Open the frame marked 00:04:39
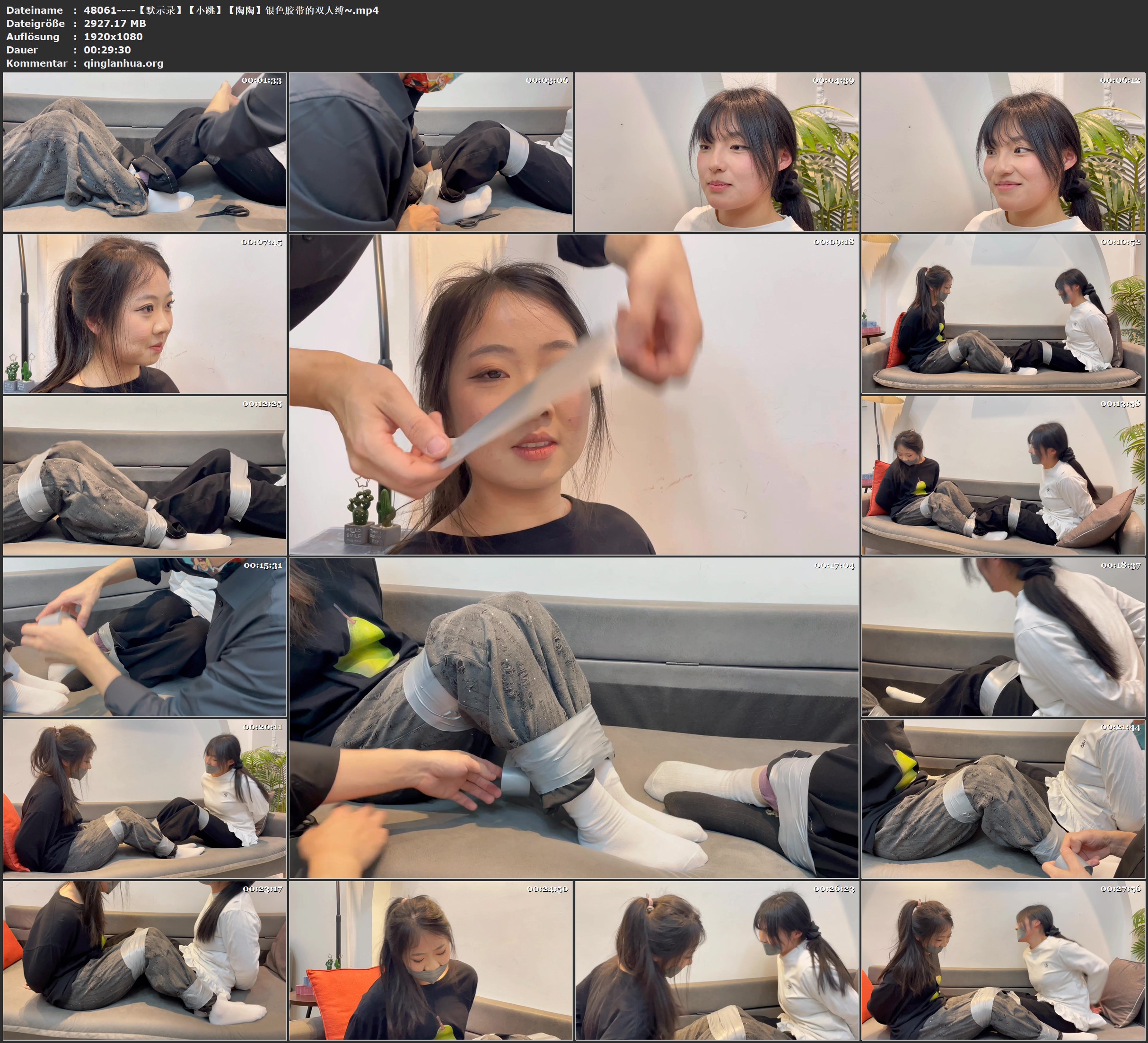Viewport: 1148px width, 1043px height. point(717,152)
